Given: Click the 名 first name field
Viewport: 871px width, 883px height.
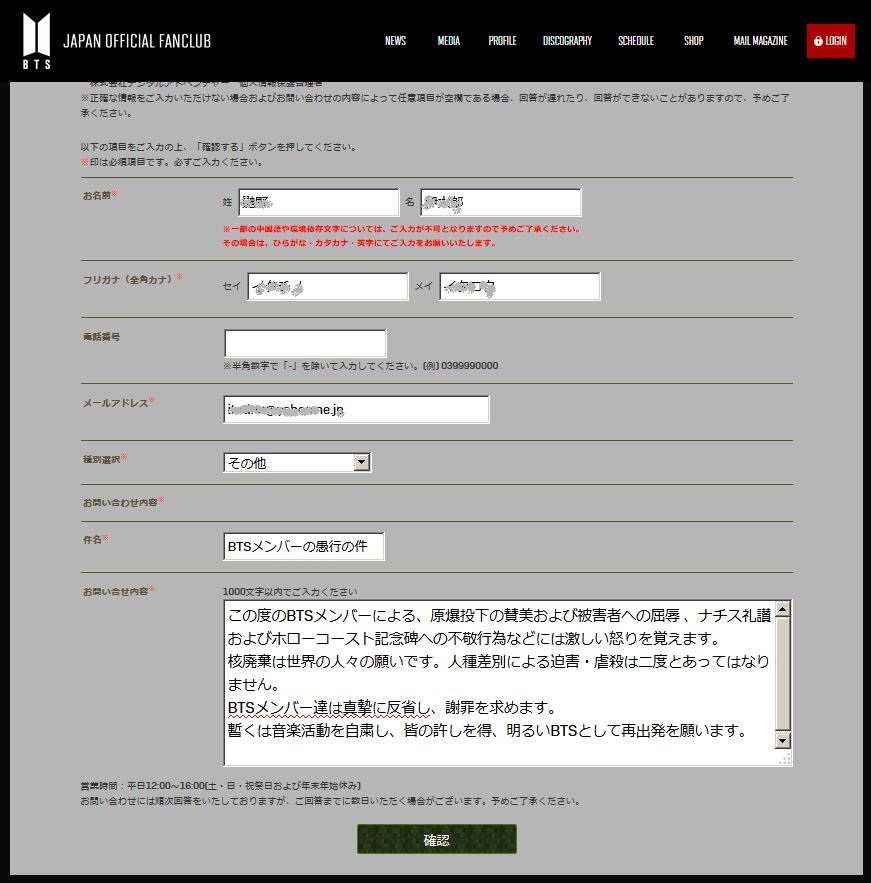Looking at the screenshot, I should pyautogui.click(x=500, y=202).
